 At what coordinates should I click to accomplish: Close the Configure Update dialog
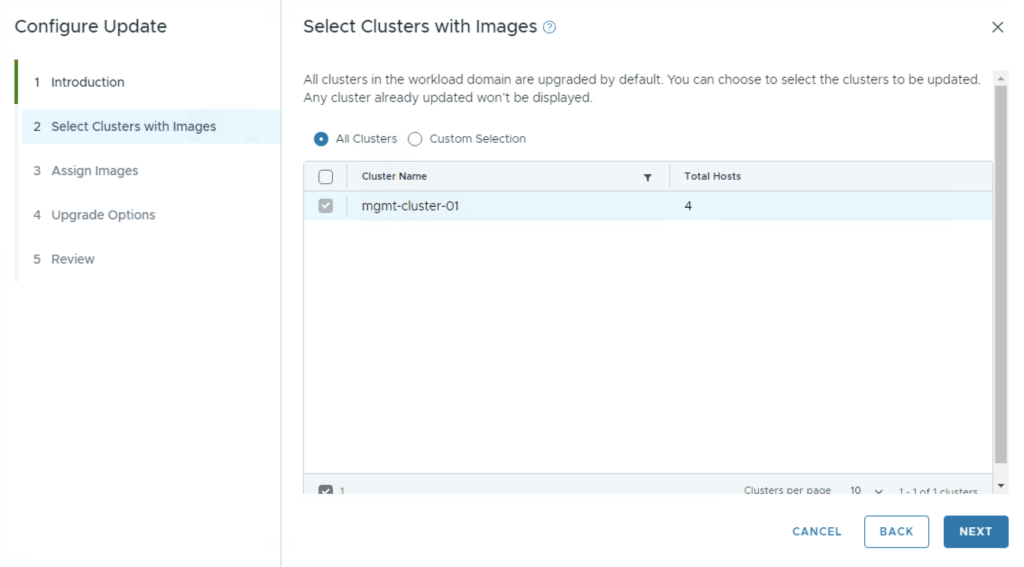pyautogui.click(x=997, y=28)
